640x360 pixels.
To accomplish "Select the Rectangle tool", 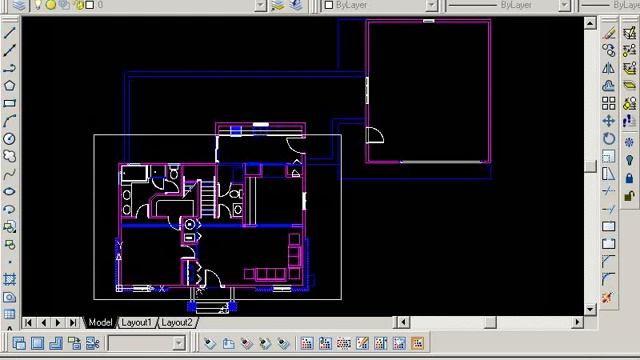I will [9, 103].
